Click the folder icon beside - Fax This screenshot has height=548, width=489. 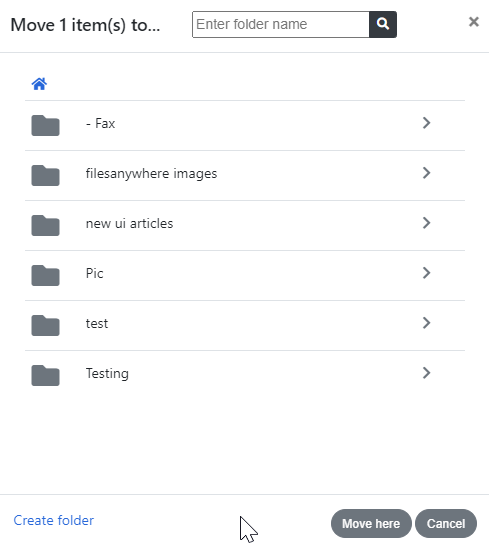click(45, 125)
